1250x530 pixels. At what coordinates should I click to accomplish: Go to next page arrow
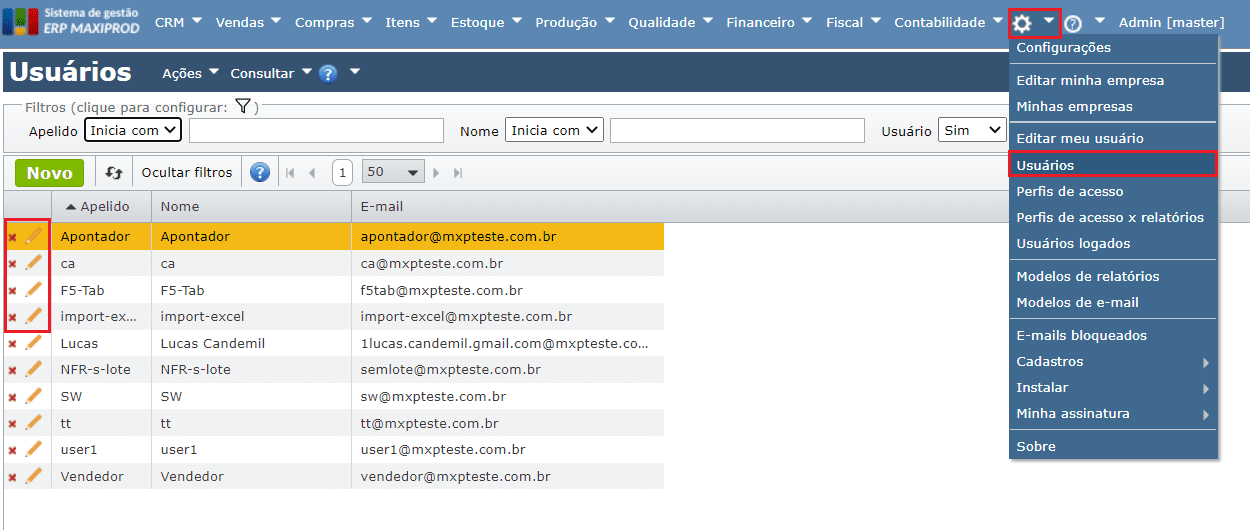tap(437, 173)
